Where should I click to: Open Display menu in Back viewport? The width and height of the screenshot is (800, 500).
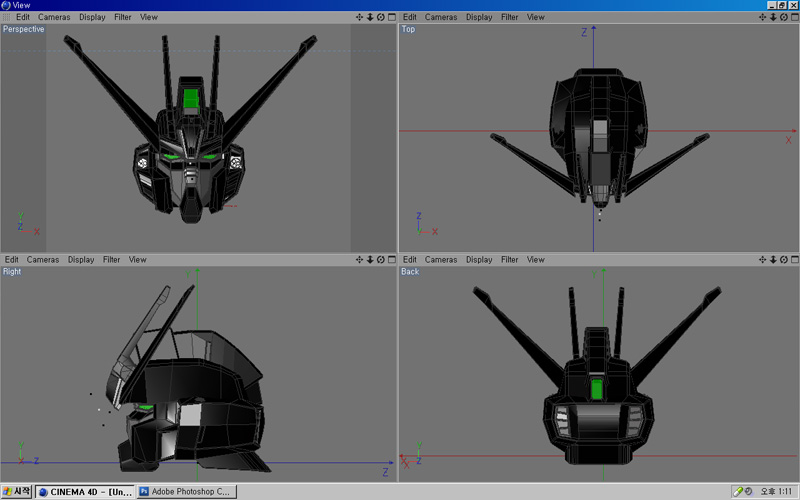(479, 260)
